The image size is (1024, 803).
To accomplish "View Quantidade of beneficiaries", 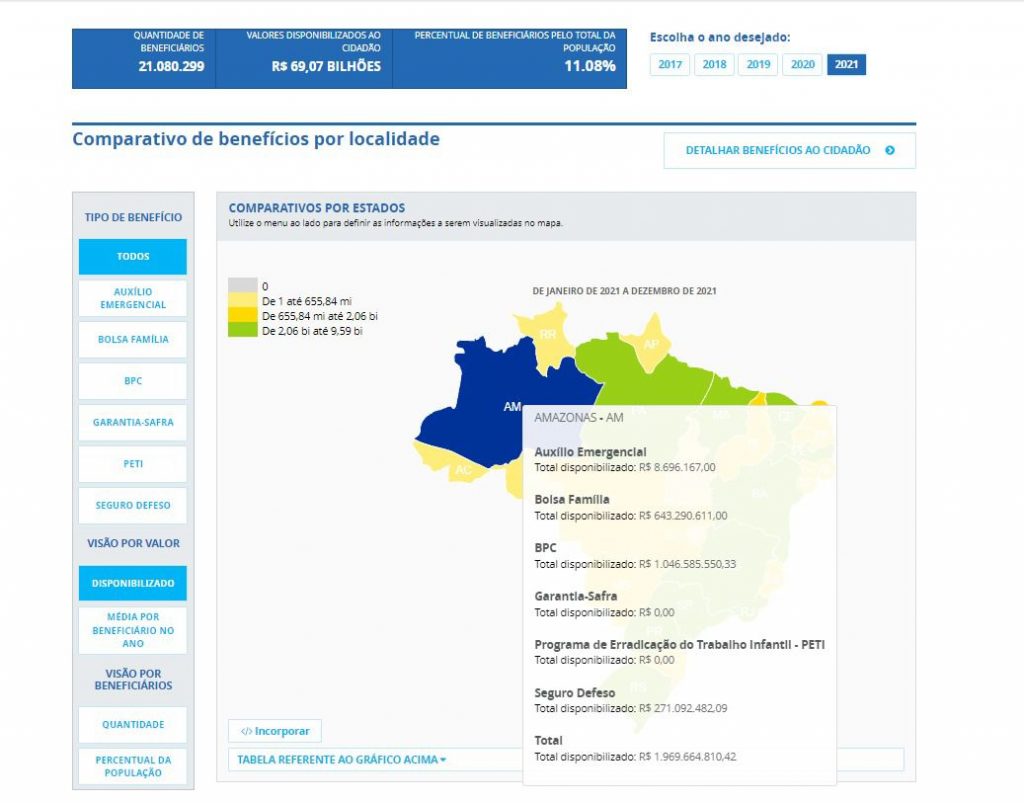I will point(133,725).
